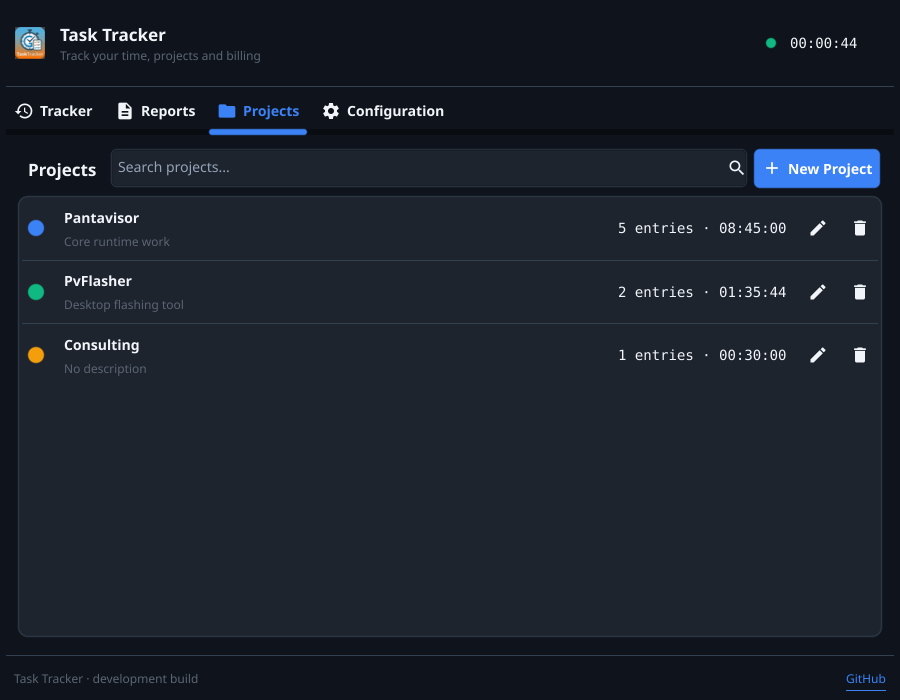Screen dimensions: 900x700
Task: Click the 'Desktop flashing tool' description
Action: pos(124,305)
